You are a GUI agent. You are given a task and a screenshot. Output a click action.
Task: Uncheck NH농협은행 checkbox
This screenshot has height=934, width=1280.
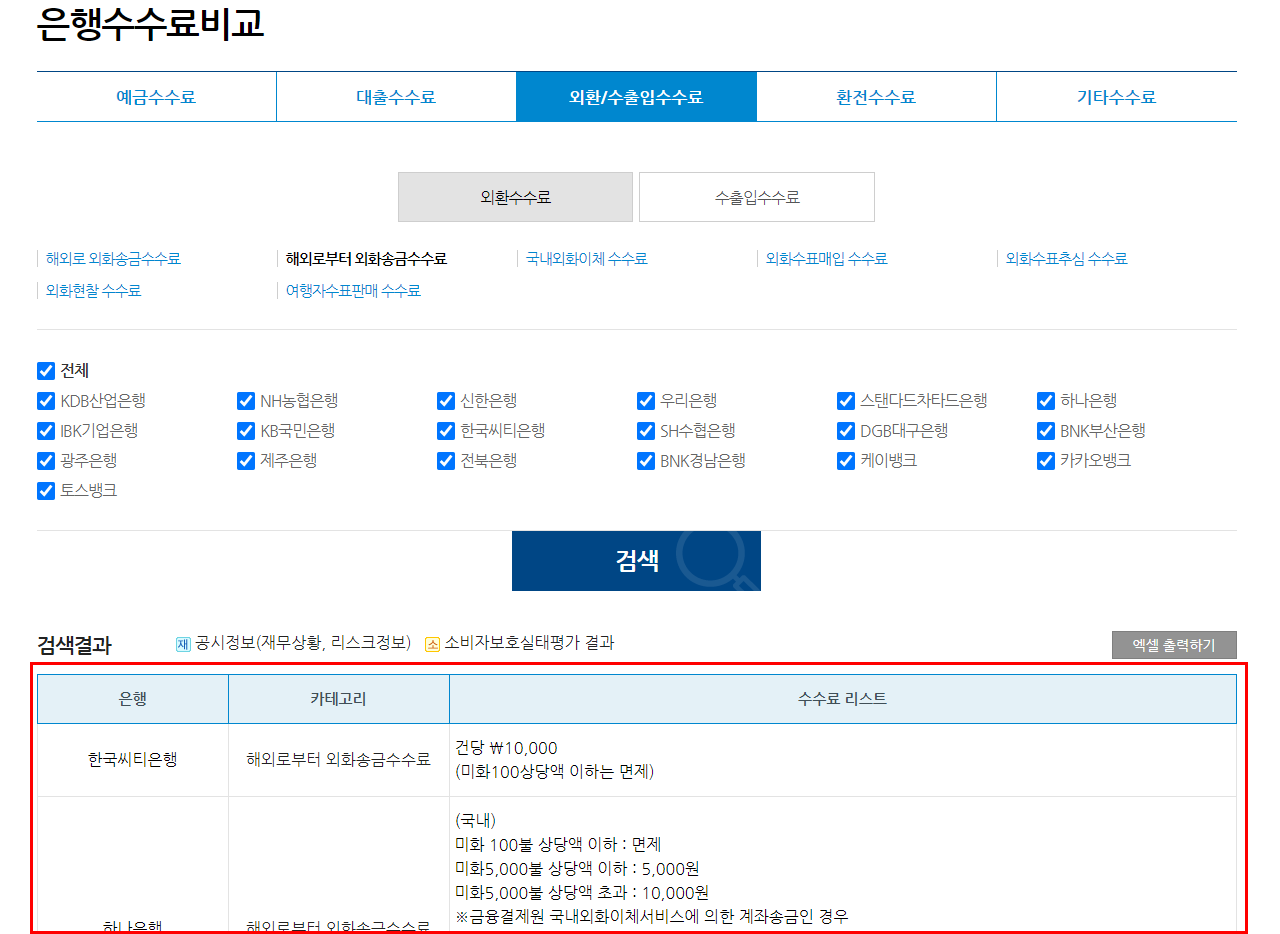tap(246, 401)
